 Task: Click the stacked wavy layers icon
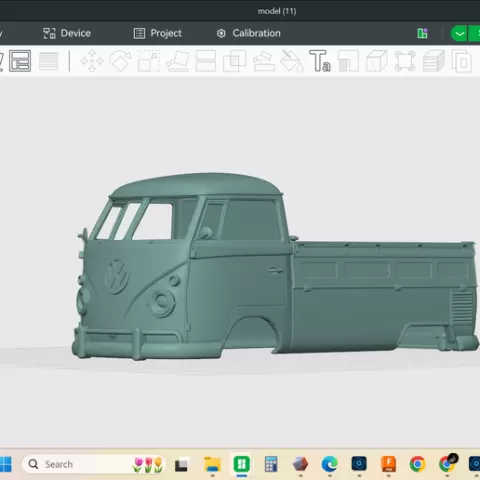tap(434, 61)
